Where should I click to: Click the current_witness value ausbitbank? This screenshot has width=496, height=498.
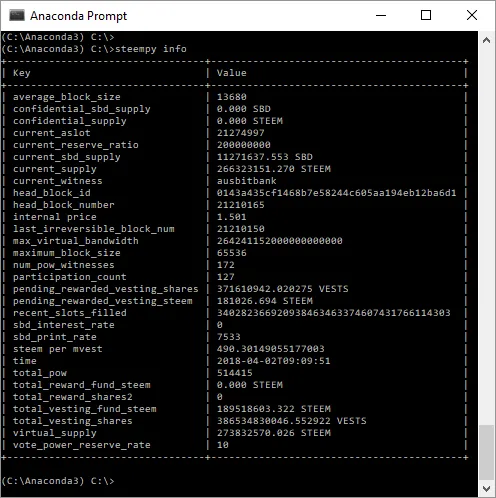tap(247, 181)
